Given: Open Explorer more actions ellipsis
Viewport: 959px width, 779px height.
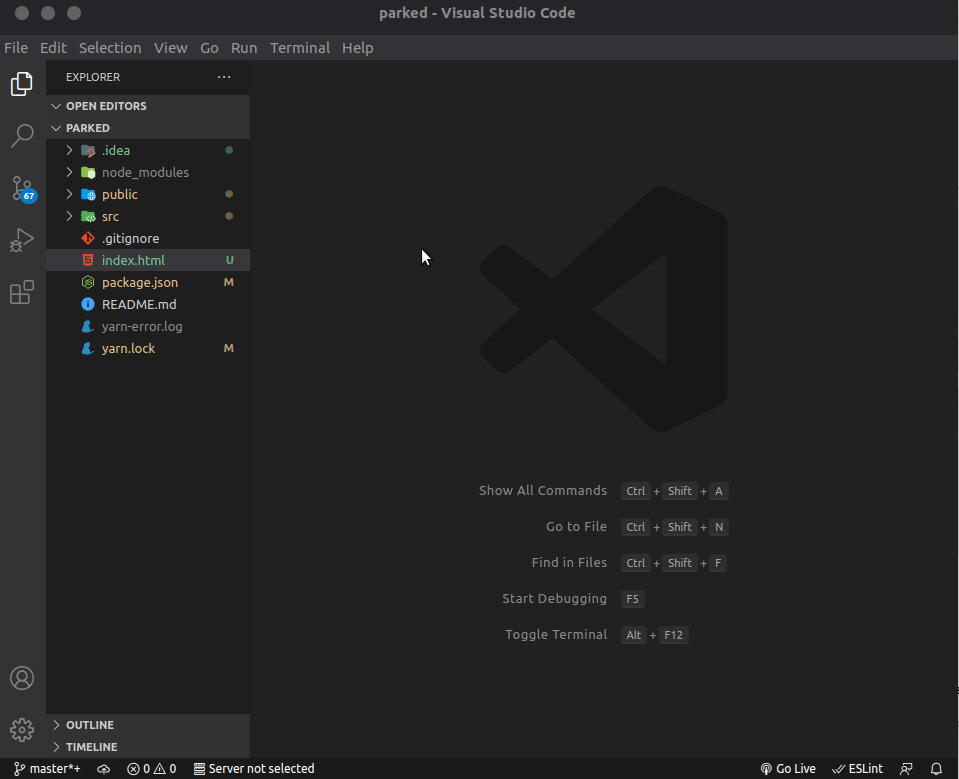Looking at the screenshot, I should (224, 77).
